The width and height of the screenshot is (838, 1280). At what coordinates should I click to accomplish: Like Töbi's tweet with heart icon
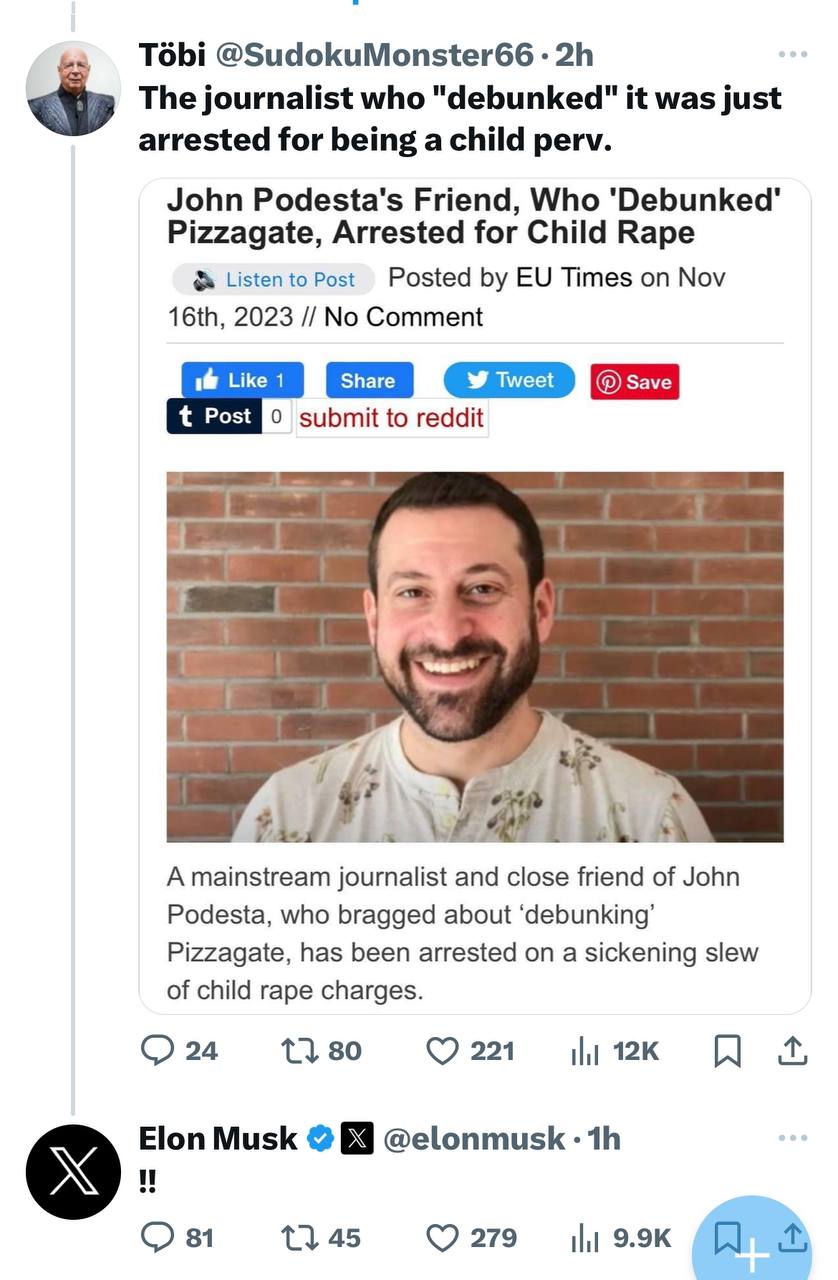pyautogui.click(x=442, y=1051)
